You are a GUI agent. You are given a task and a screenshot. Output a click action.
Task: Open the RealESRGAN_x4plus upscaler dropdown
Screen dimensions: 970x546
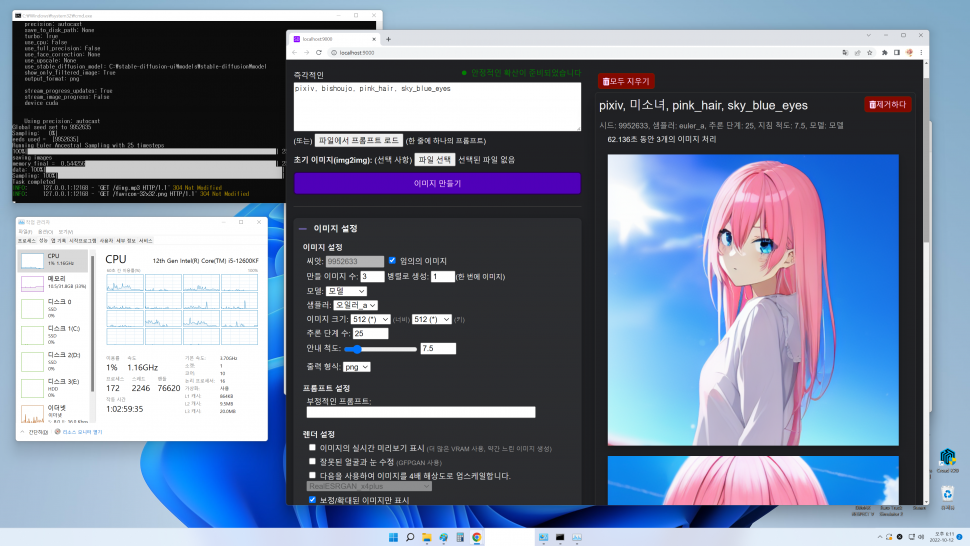click(369, 487)
